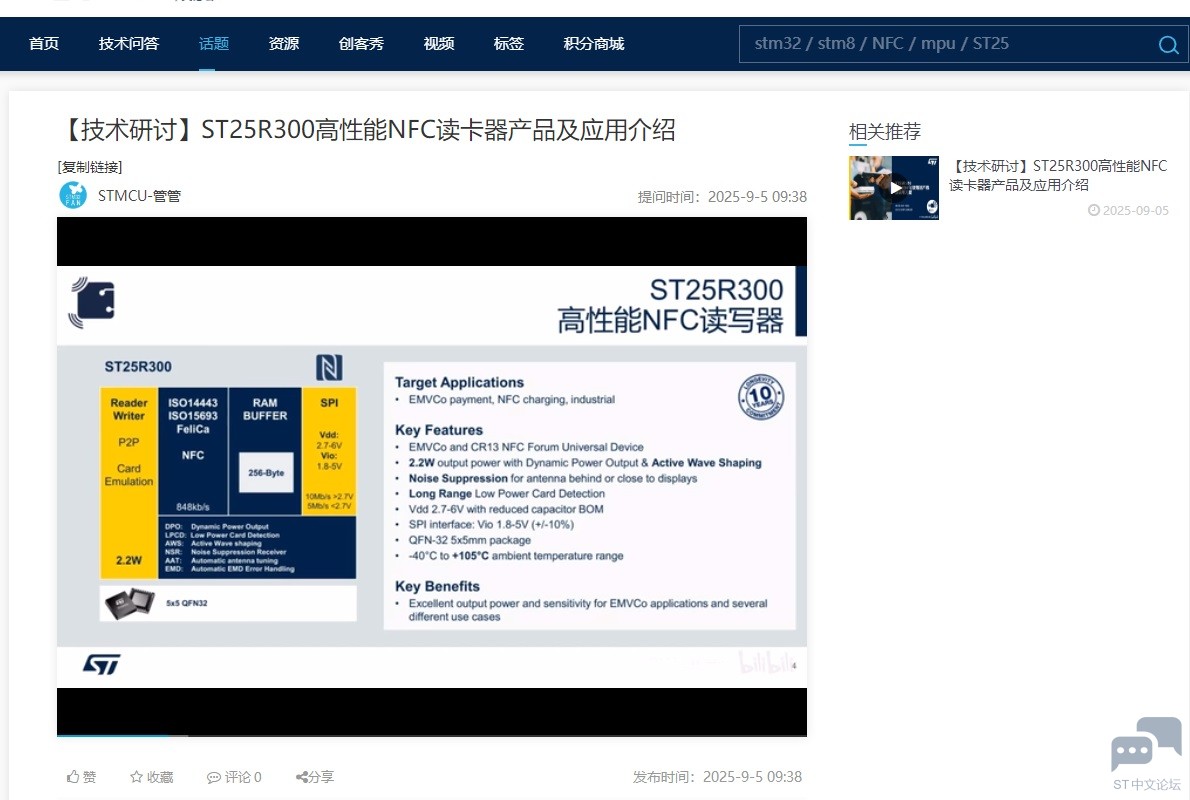
Task: Open the STMCU-管管 author name link
Action: click(140, 196)
